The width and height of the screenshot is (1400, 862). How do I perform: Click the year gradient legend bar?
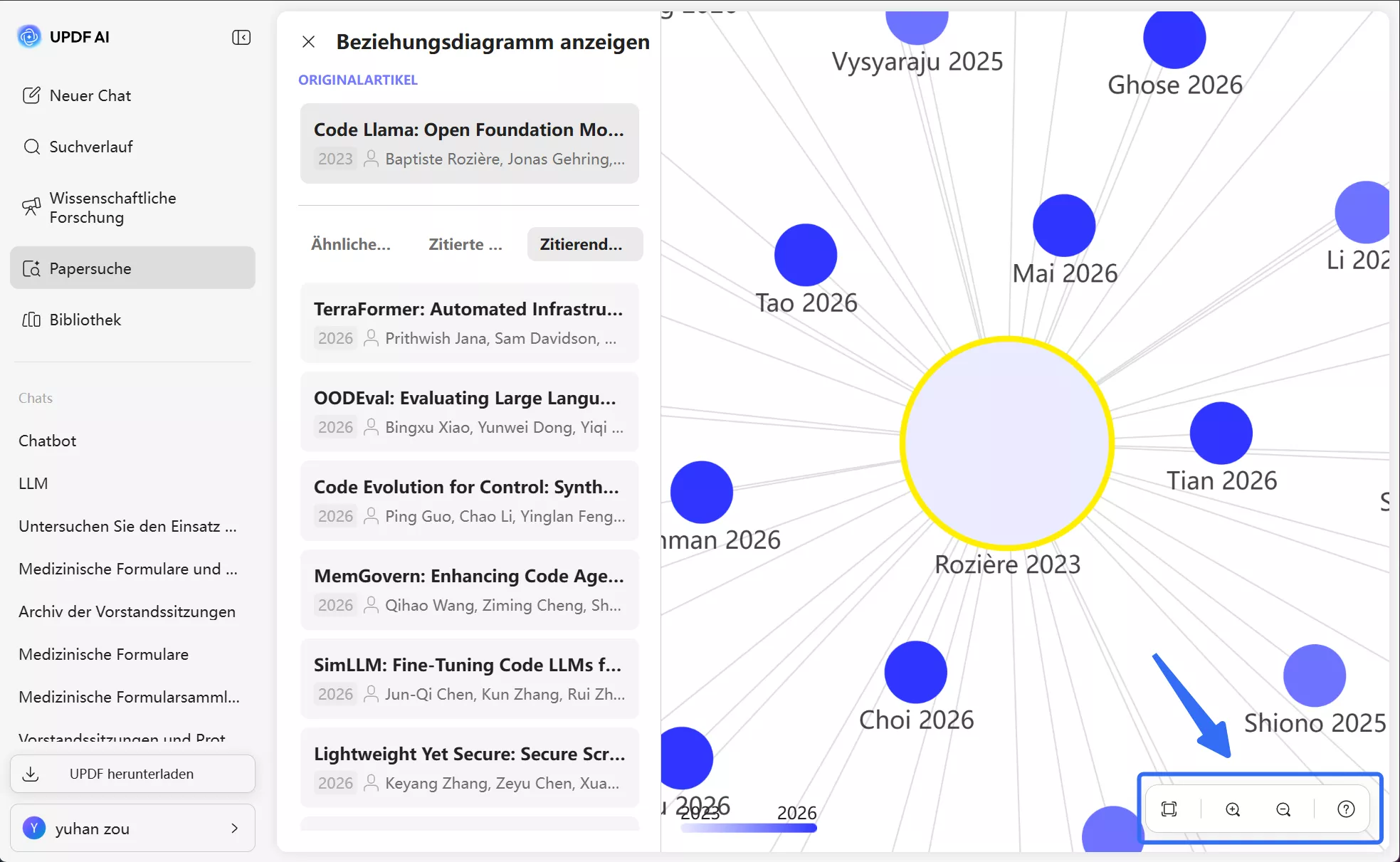[x=749, y=828]
